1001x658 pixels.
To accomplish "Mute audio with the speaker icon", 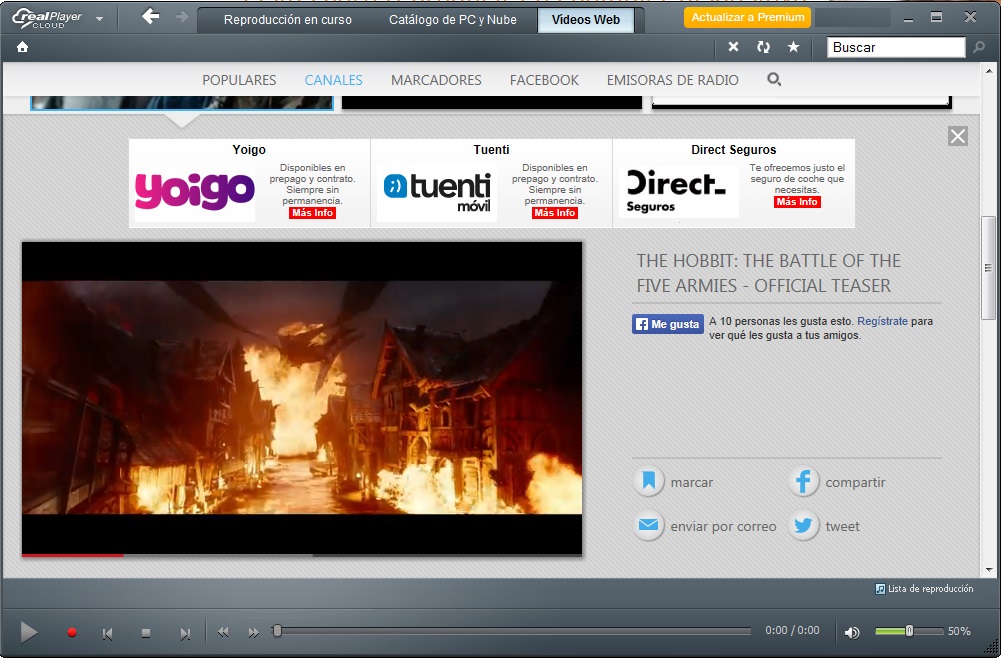I will (x=852, y=632).
